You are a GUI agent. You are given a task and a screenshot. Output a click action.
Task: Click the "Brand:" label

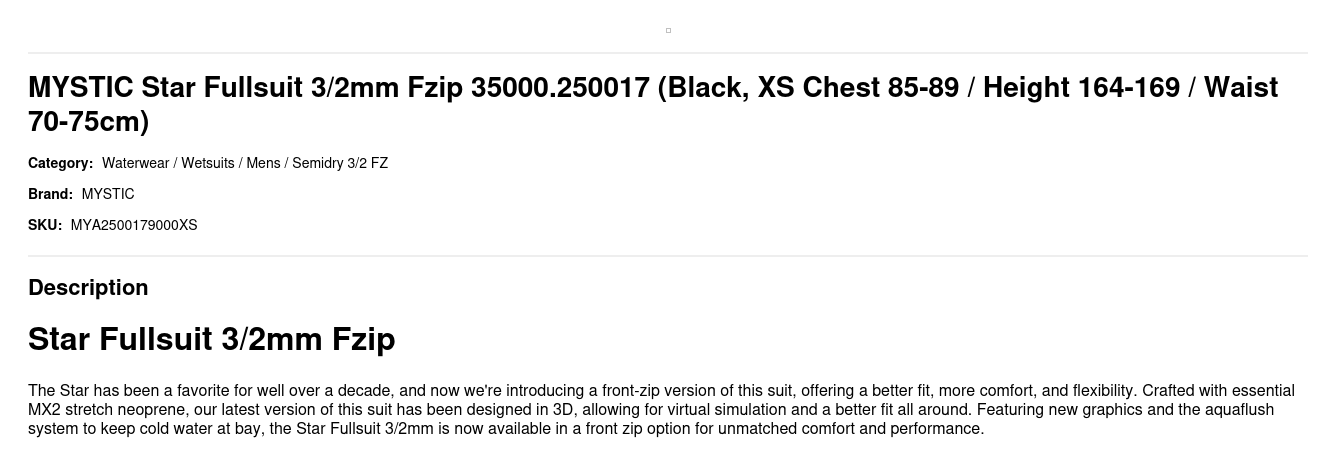point(50,194)
